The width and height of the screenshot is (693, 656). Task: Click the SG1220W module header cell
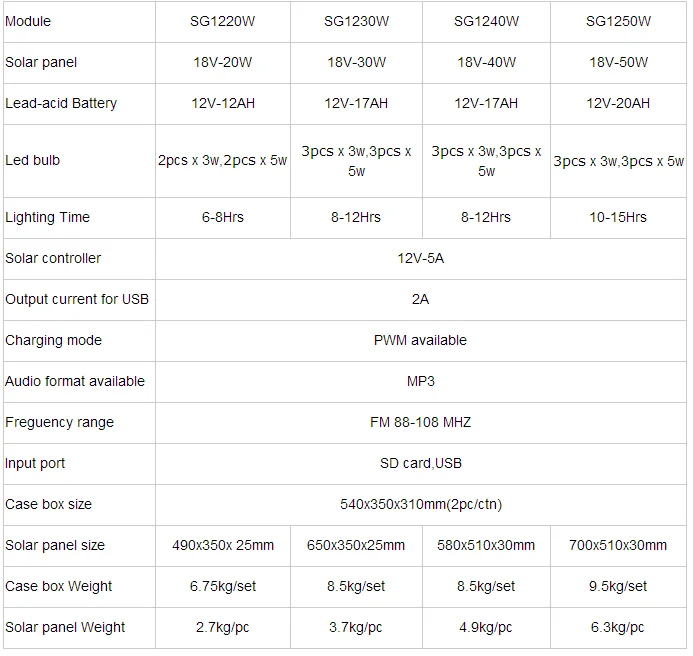click(223, 21)
